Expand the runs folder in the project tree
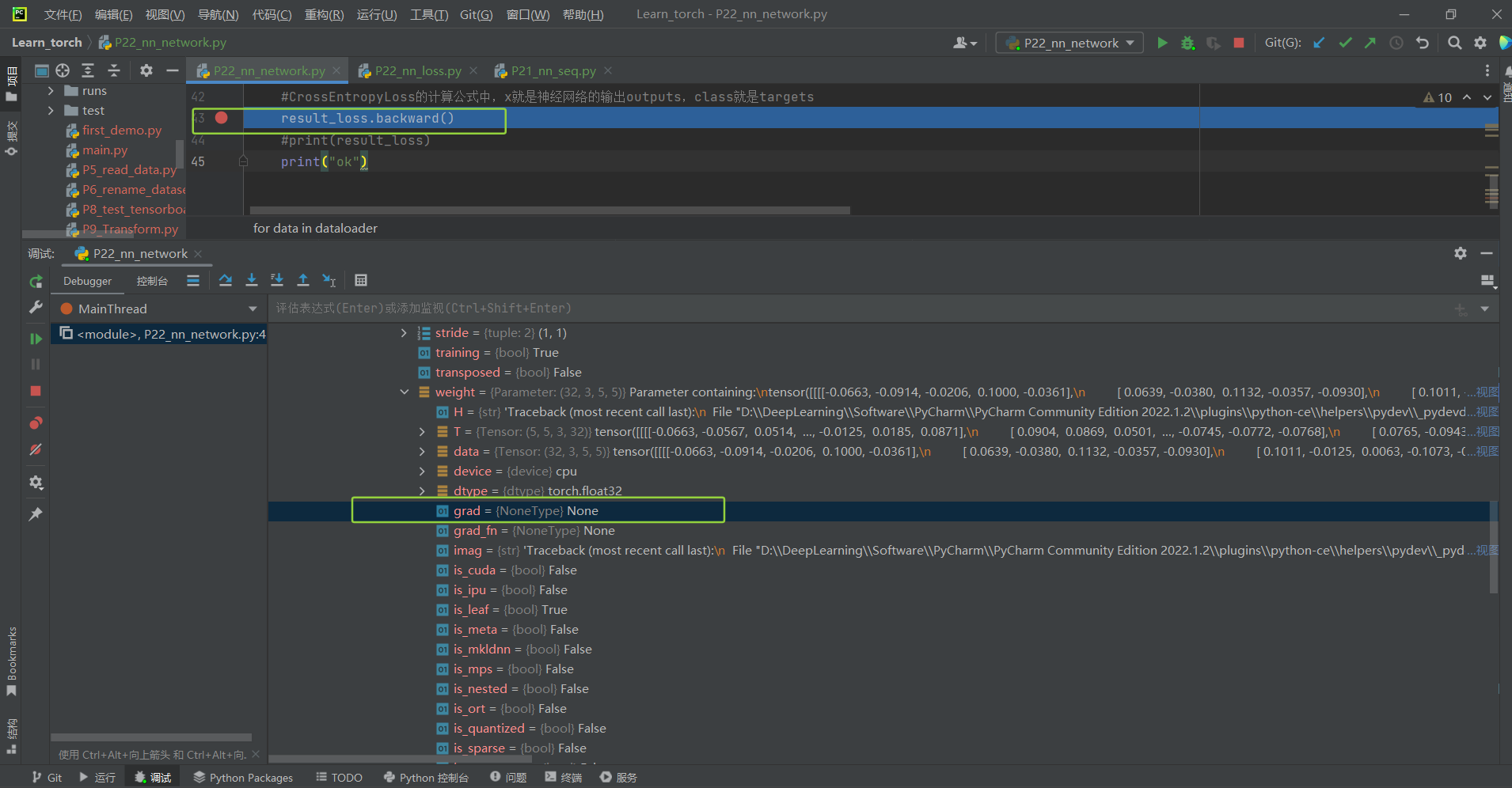Screen dimensions: 1512x788 pyautogui.click(x=51, y=91)
